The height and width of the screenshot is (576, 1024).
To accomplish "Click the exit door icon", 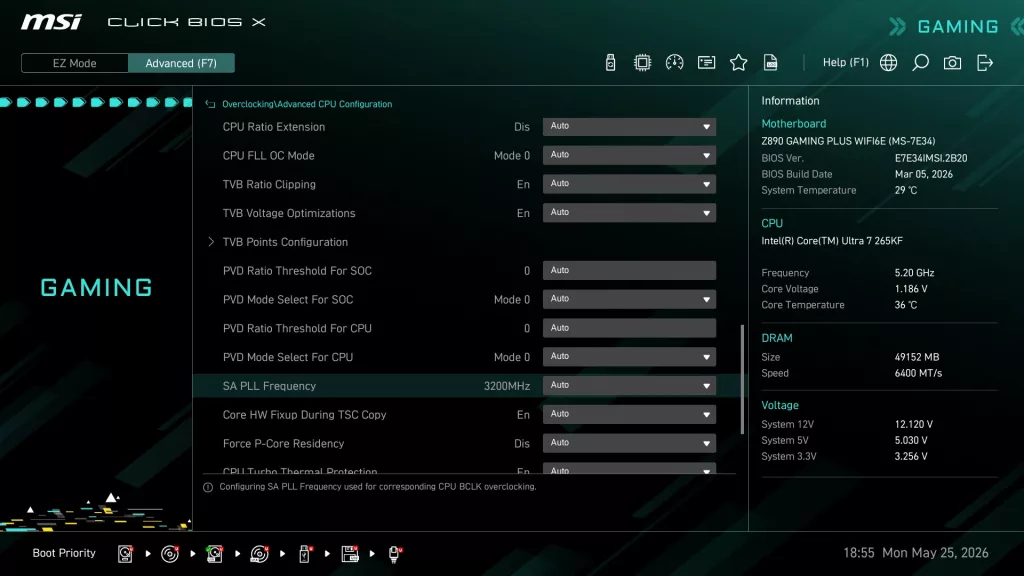I will (984, 63).
